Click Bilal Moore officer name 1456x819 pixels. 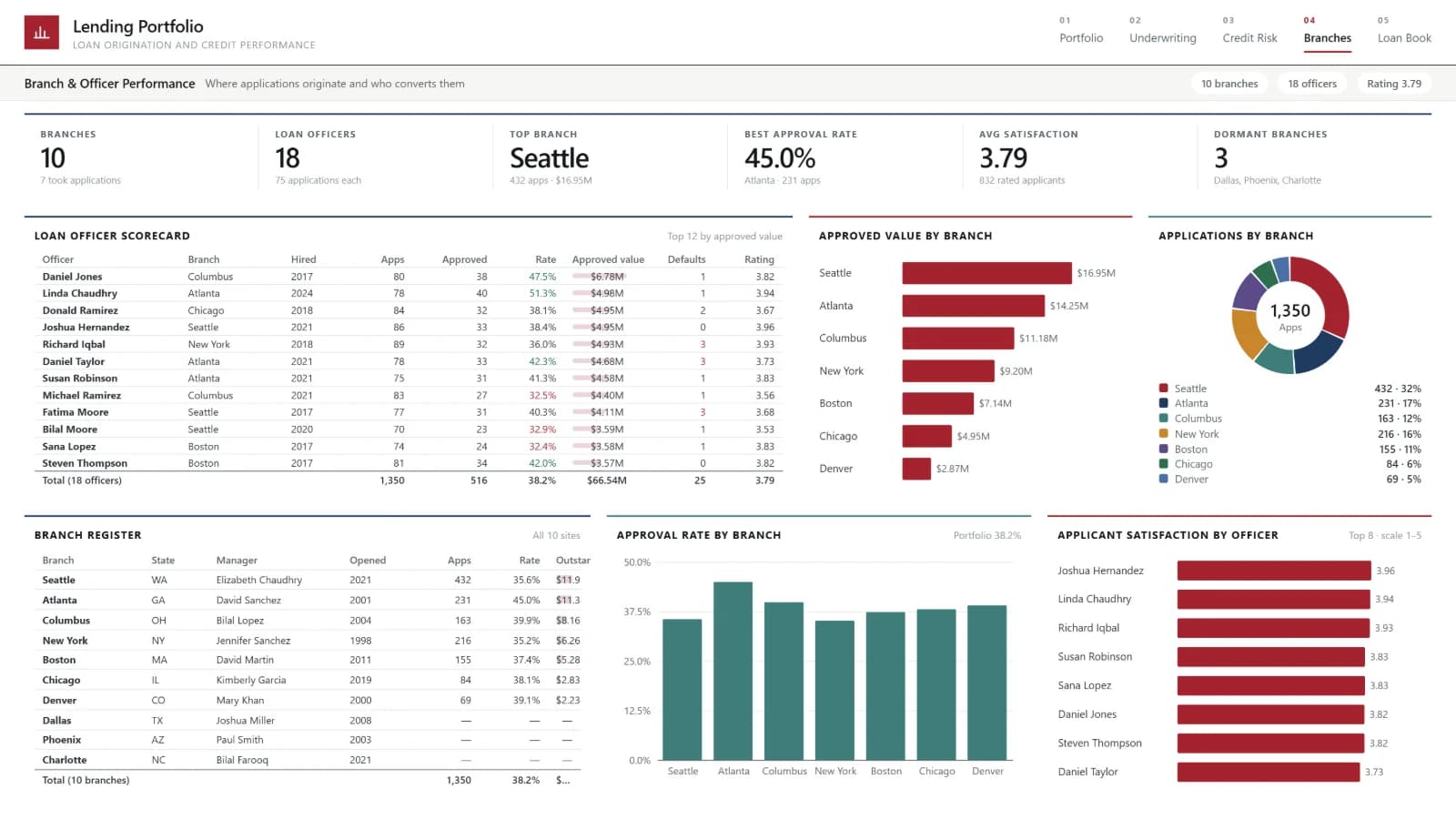[x=70, y=430]
